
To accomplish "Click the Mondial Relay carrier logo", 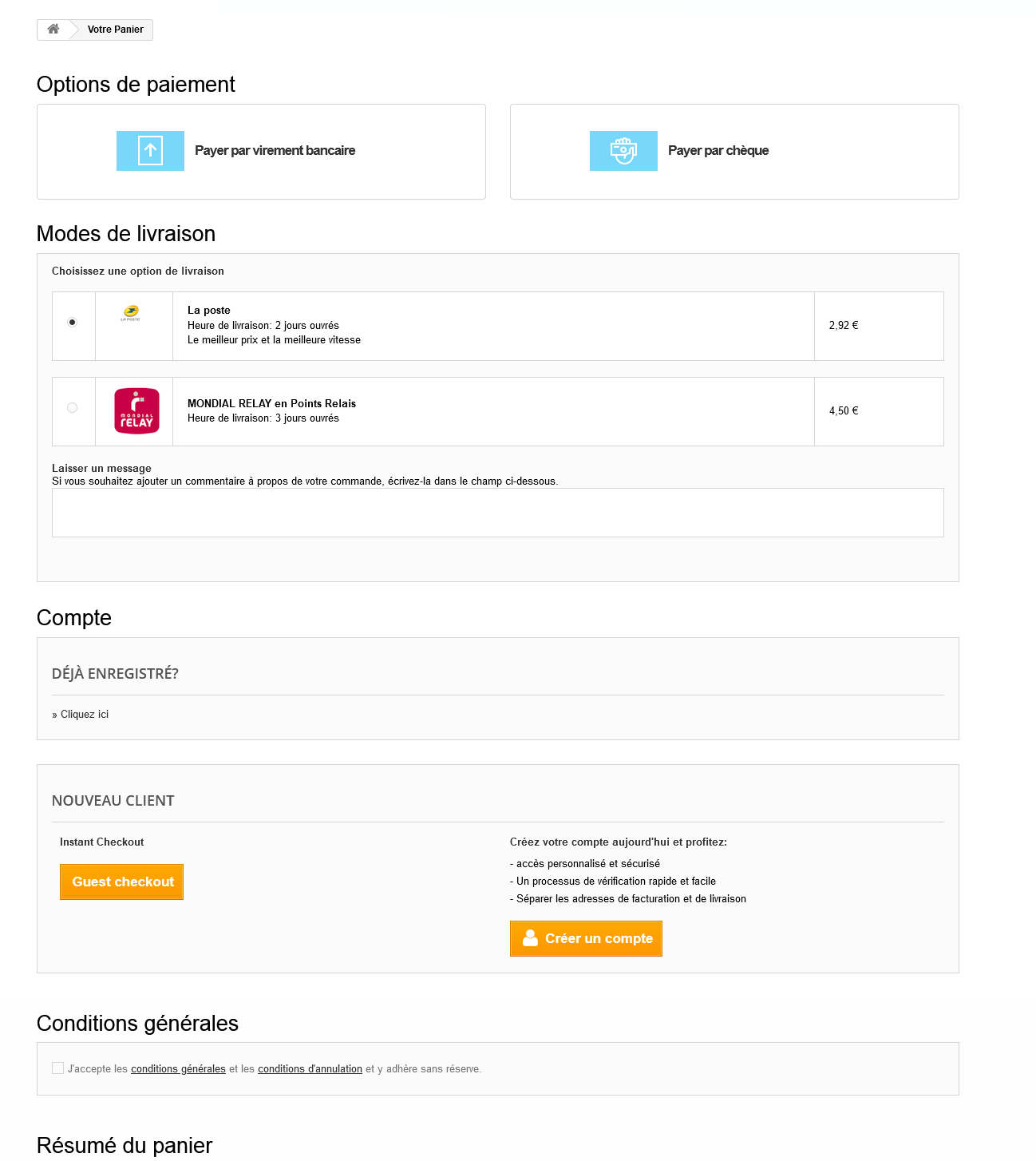I will pos(136,411).
